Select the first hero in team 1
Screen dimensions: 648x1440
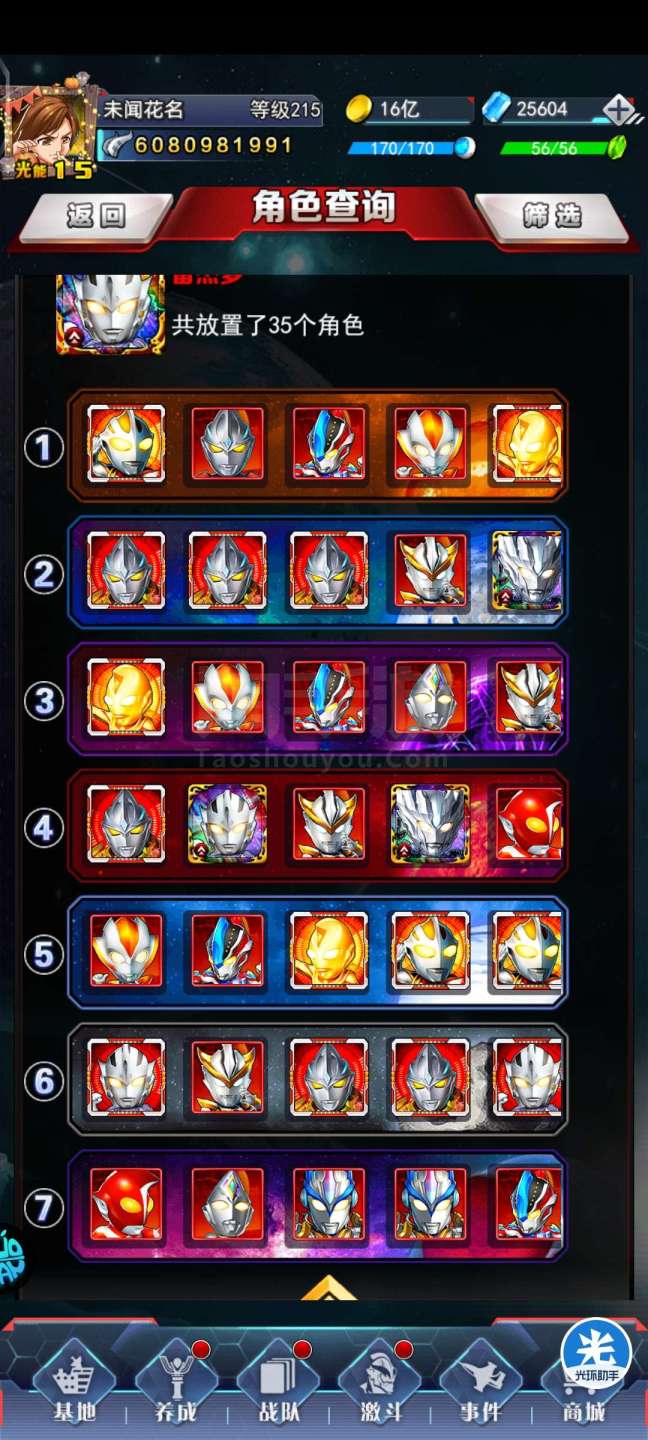[x=126, y=443]
